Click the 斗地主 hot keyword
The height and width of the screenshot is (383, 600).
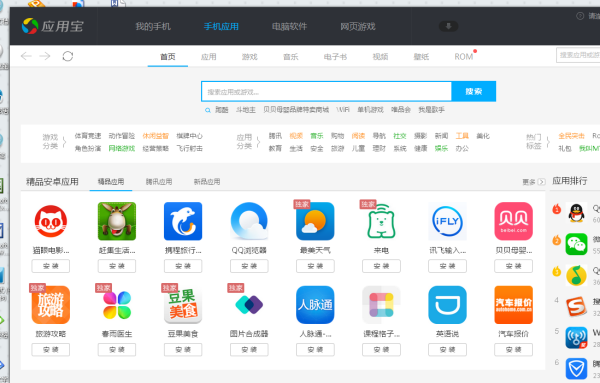(246, 110)
